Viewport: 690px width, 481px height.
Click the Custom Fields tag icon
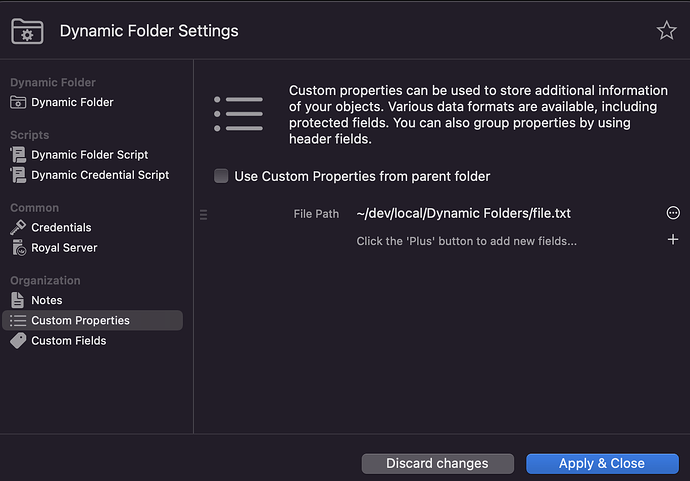pyautogui.click(x=18, y=341)
